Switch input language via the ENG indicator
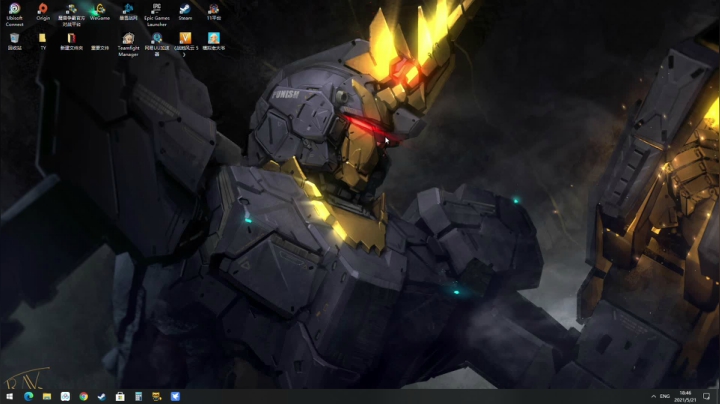The height and width of the screenshot is (404, 720). point(664,396)
